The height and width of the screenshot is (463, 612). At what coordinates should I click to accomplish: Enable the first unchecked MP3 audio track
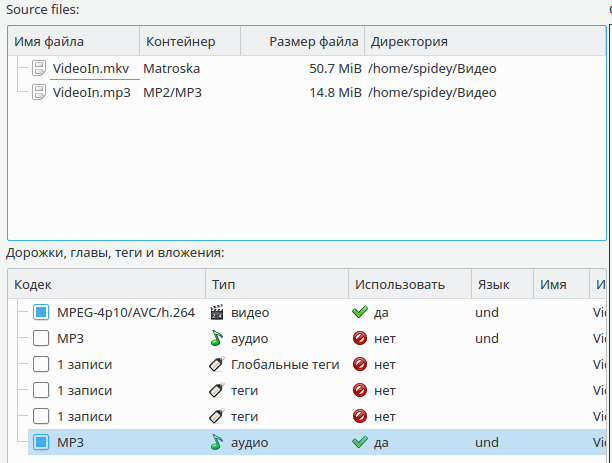pyautogui.click(x=41, y=338)
